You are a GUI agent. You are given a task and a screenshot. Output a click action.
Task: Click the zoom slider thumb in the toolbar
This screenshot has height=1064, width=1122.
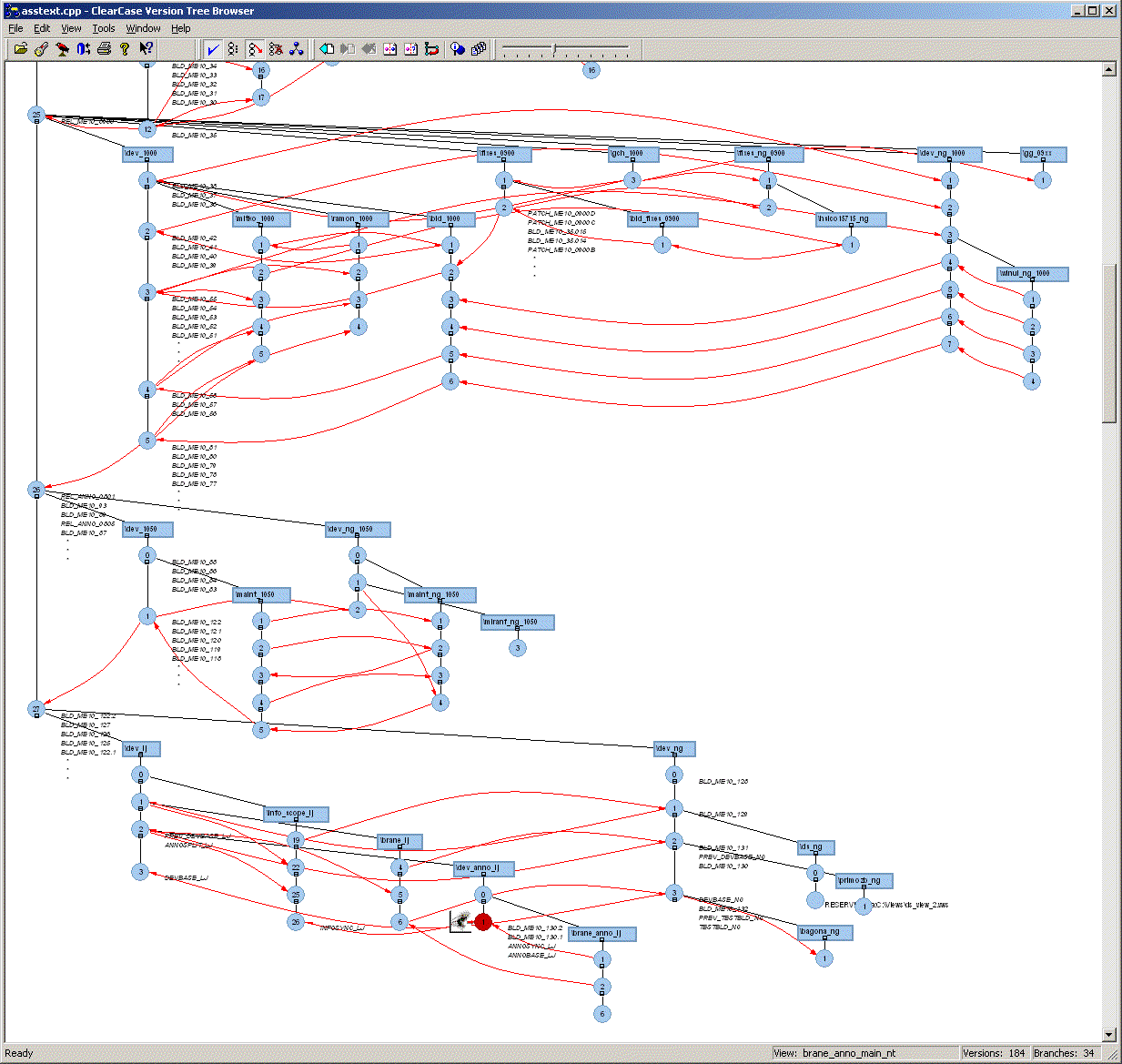[x=554, y=48]
